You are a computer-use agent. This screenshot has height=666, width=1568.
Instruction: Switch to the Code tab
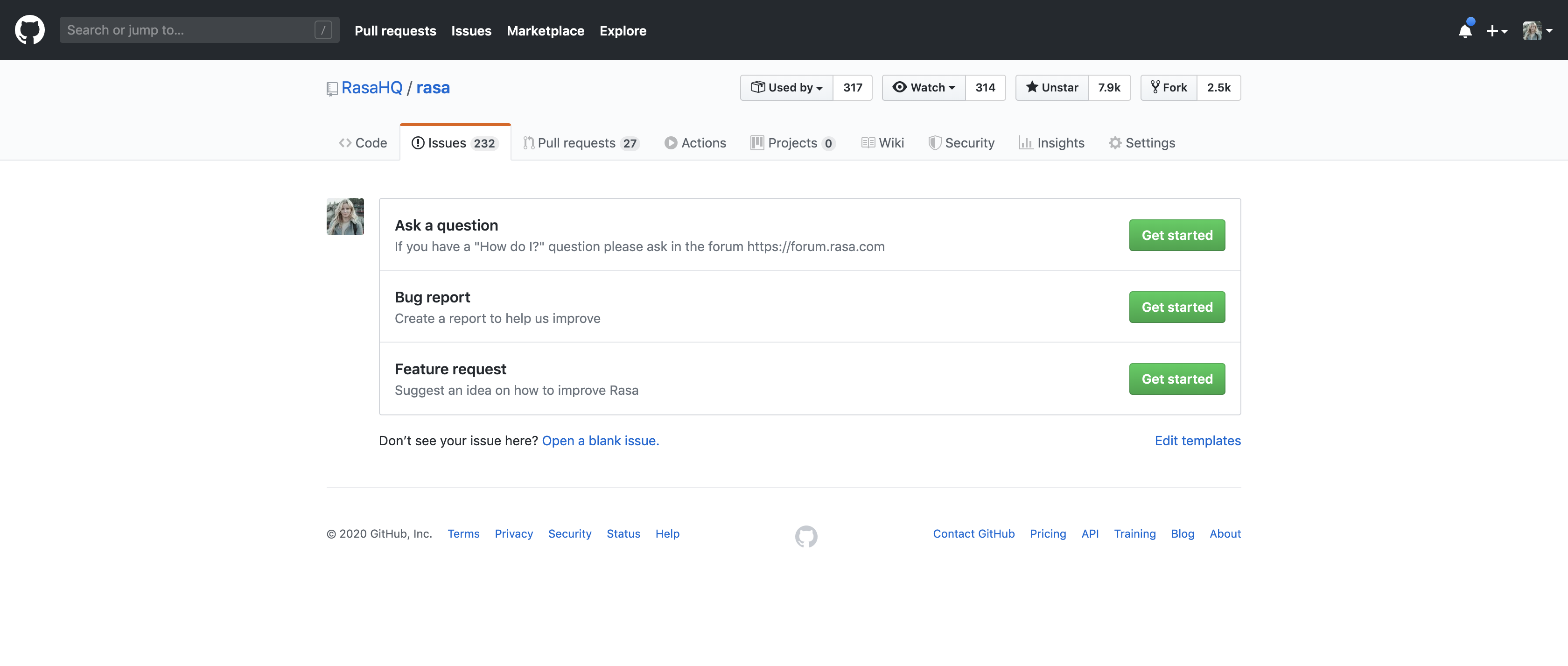pyautogui.click(x=363, y=143)
